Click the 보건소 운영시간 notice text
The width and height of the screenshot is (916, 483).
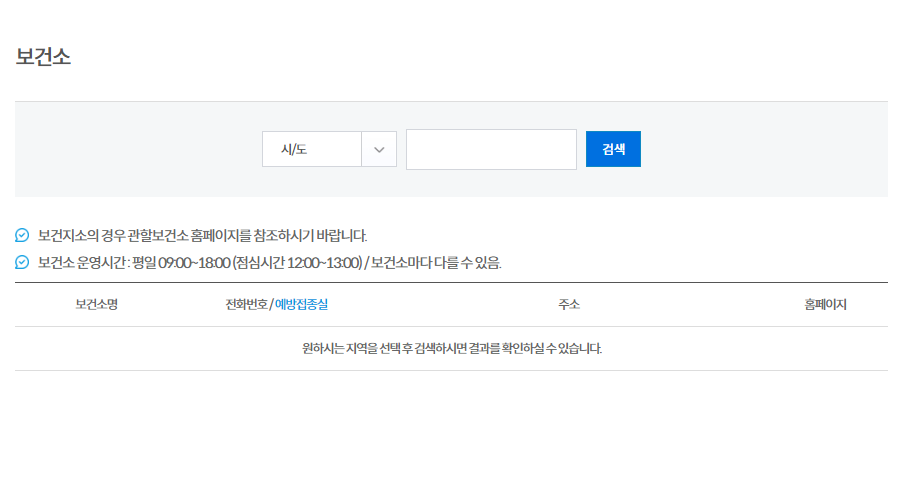pos(270,262)
